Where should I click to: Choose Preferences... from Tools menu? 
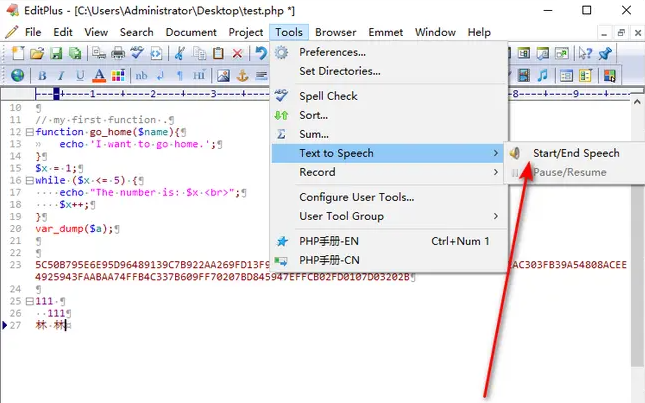tap(389, 52)
